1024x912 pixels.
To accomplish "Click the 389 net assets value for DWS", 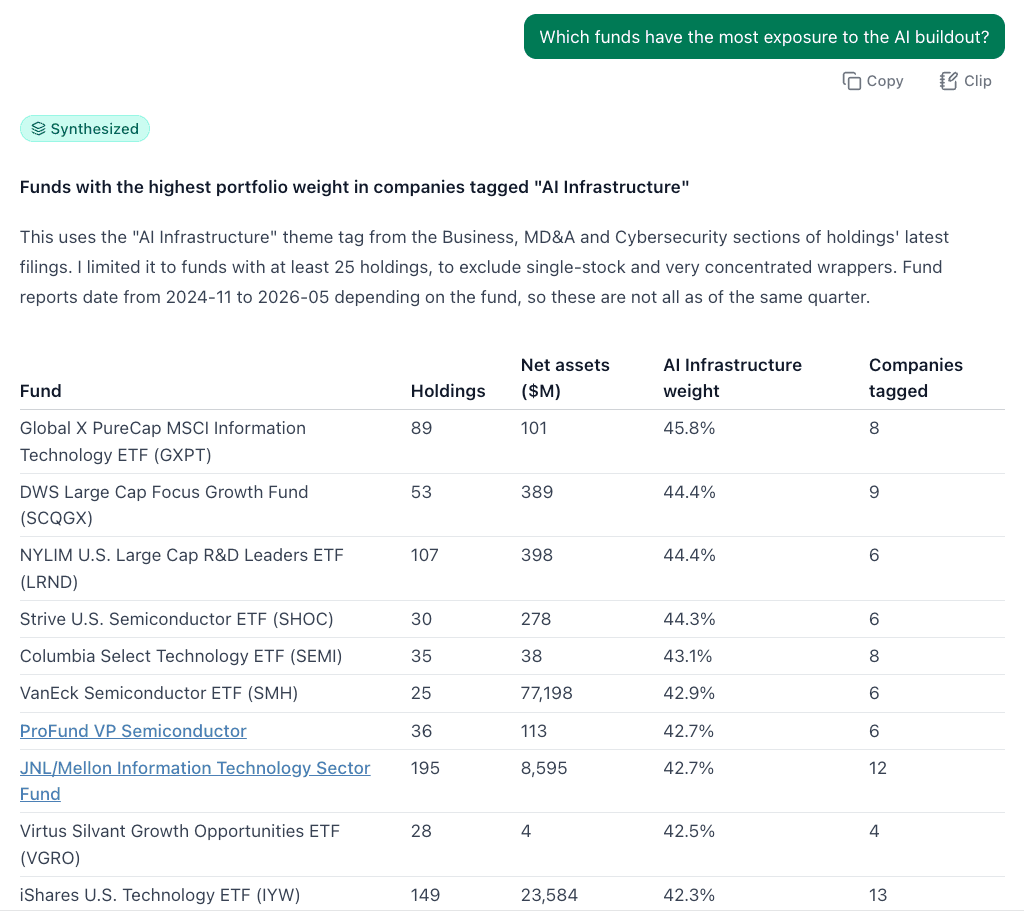I will [x=537, y=492].
